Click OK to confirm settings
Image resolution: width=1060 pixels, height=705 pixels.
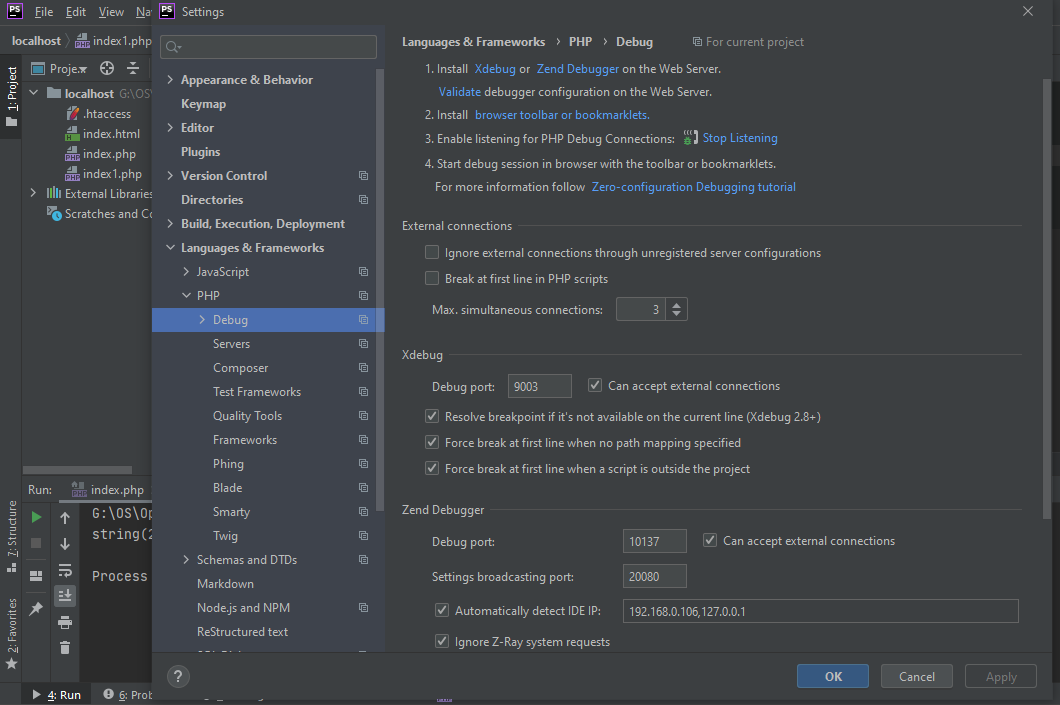(x=833, y=677)
